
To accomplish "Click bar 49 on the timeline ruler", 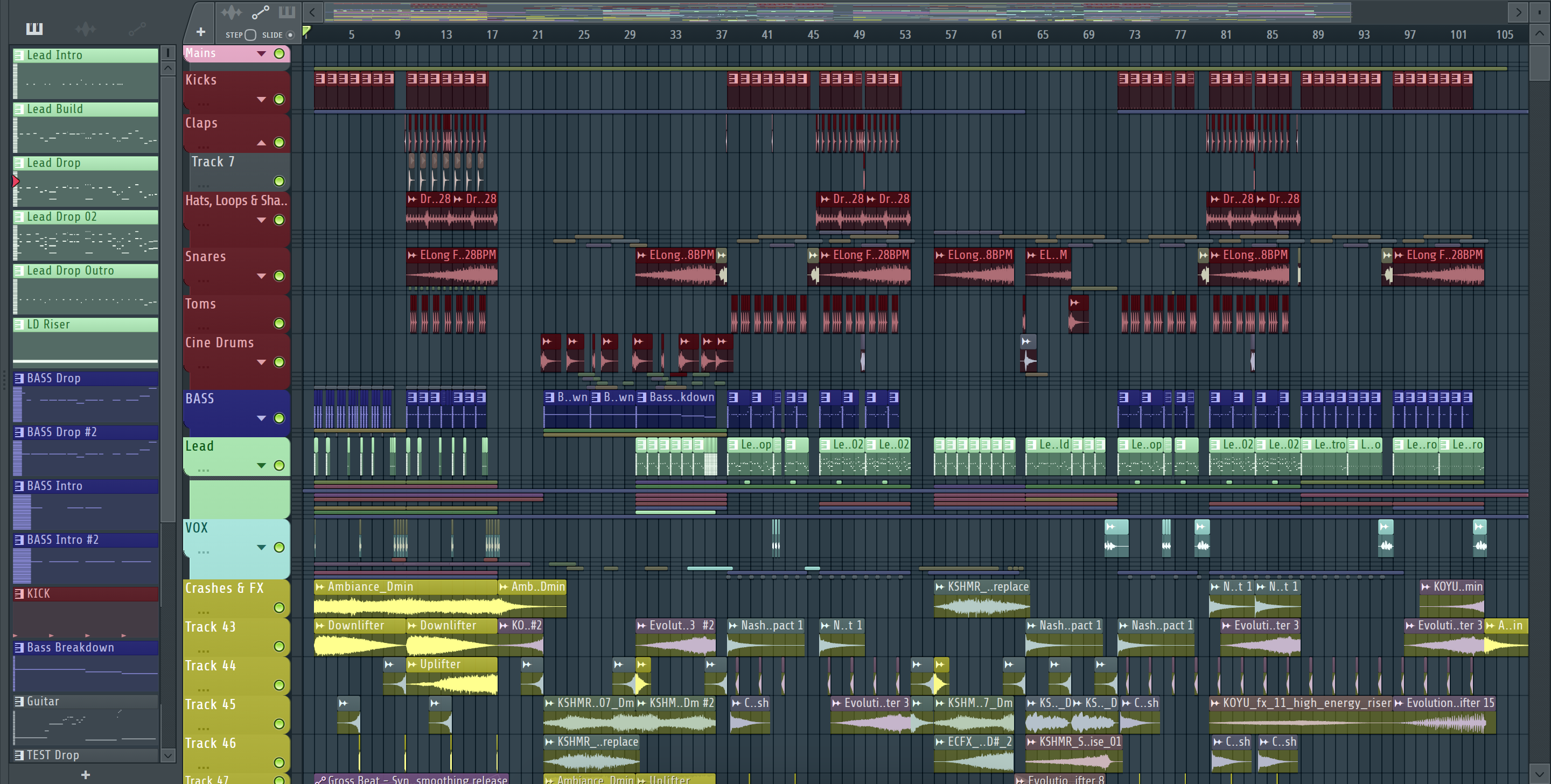I will [x=858, y=35].
